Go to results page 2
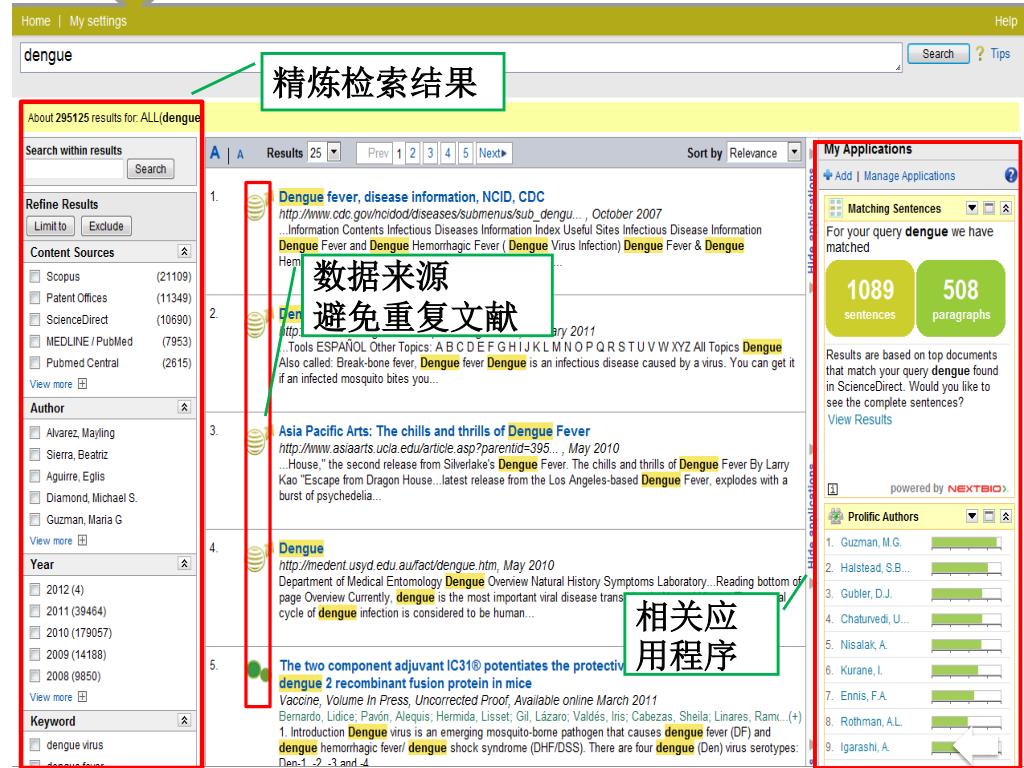 (x=413, y=153)
